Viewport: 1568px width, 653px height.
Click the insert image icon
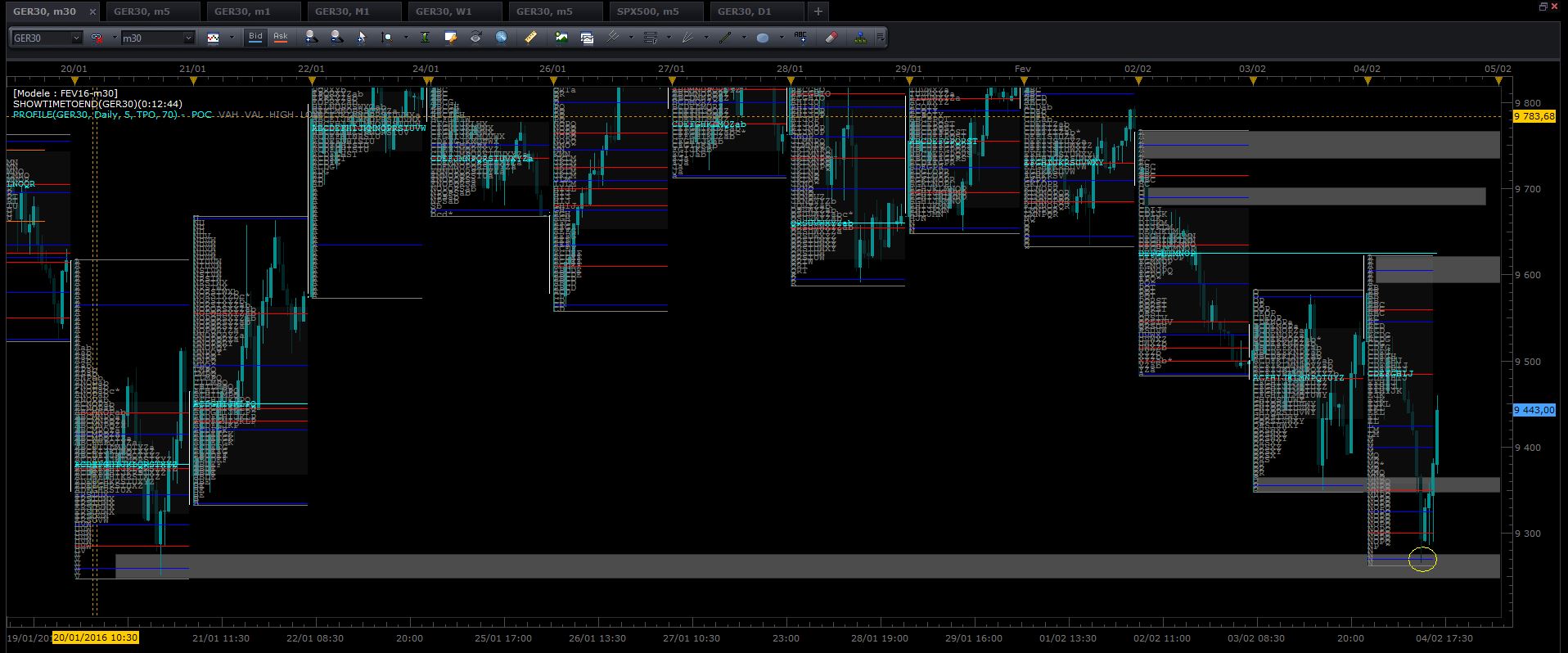(561, 37)
